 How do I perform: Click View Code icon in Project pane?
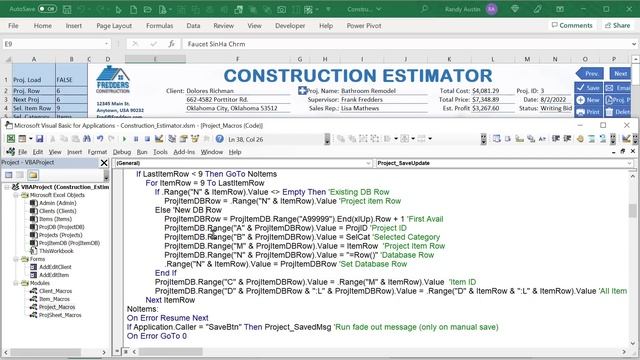9,175
